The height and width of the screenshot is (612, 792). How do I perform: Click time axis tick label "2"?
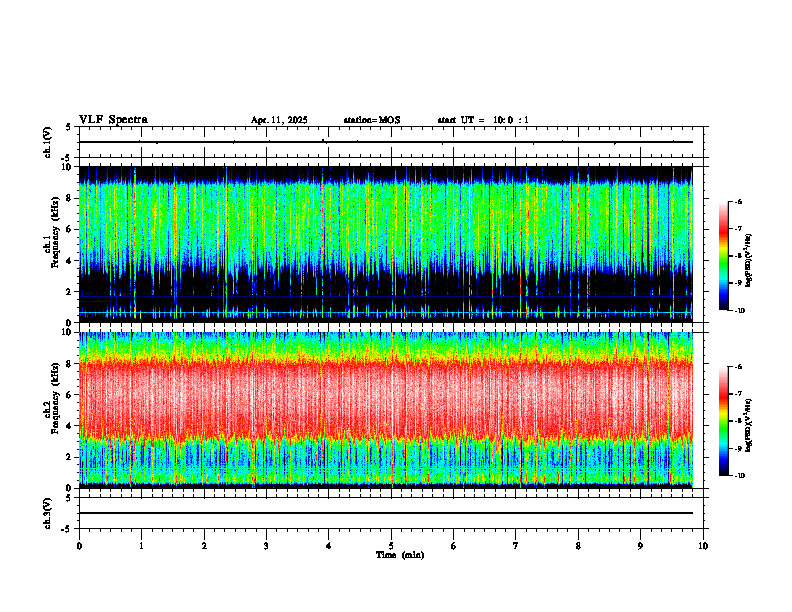point(204,546)
